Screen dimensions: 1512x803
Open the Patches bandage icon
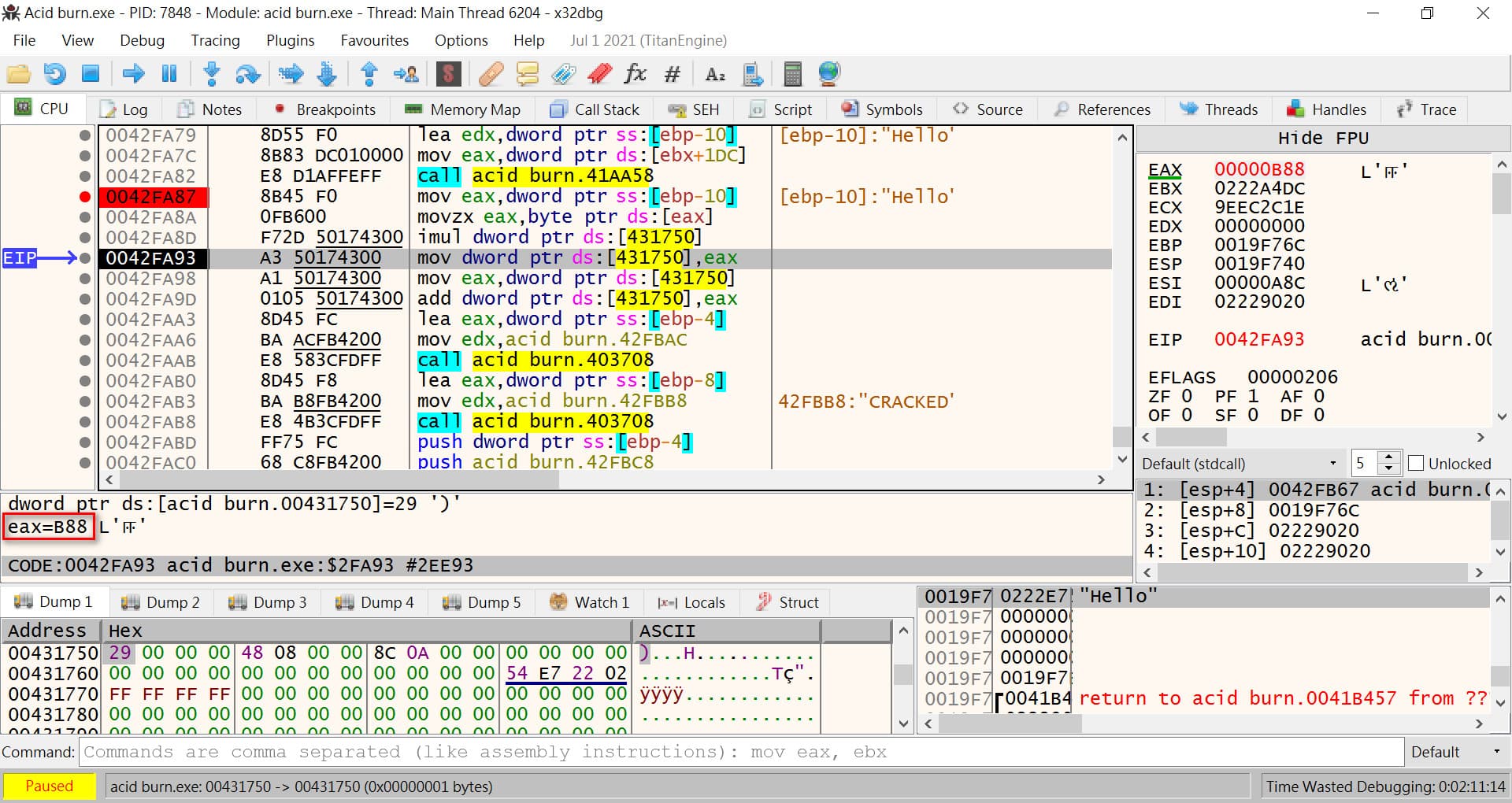(491, 74)
